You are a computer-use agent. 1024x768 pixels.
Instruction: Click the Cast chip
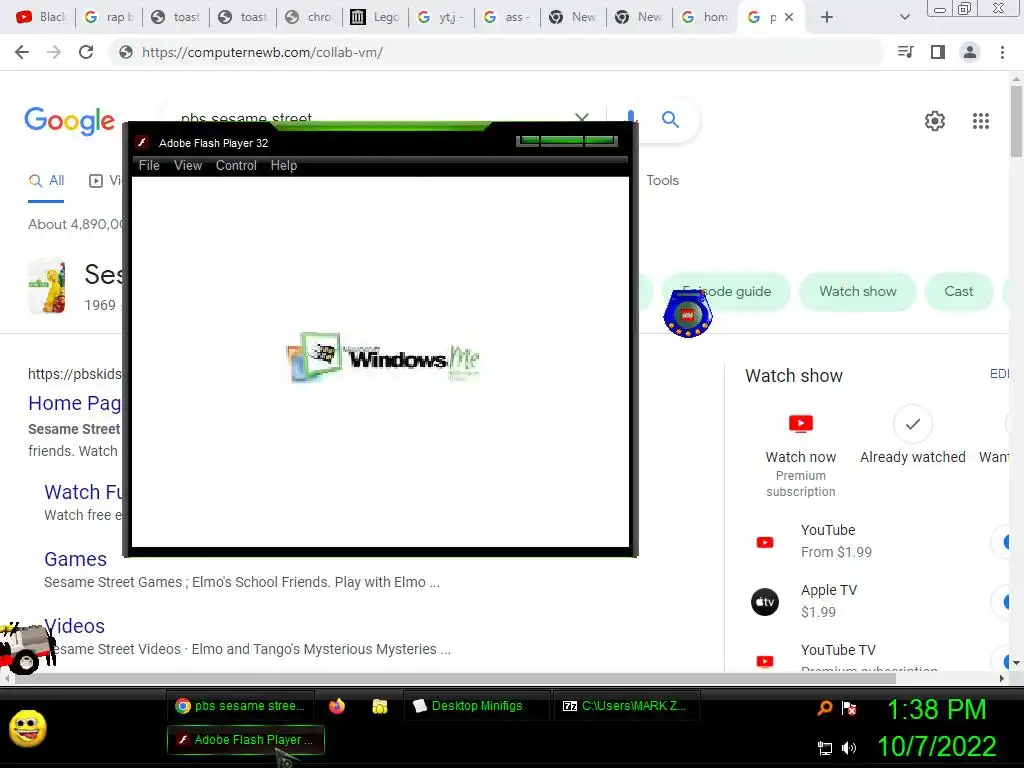pos(958,291)
